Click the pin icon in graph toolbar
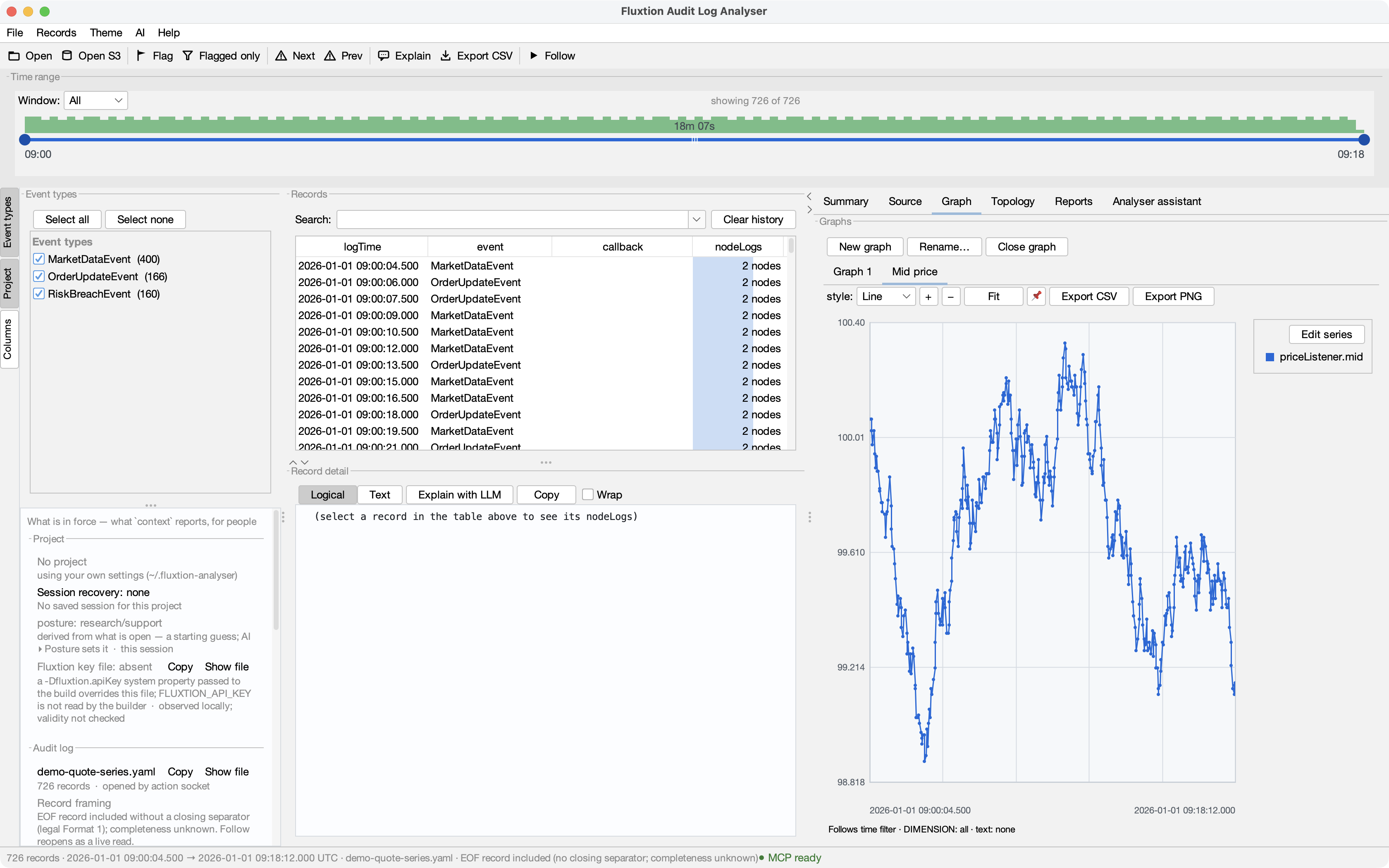 [1036, 296]
